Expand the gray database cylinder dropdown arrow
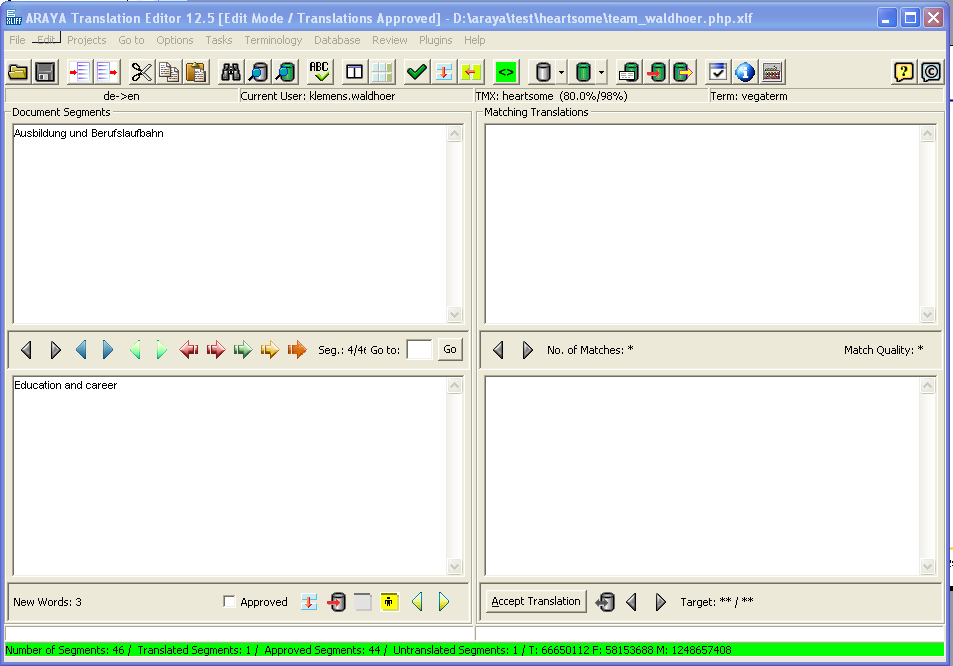This screenshot has width=953, height=666. (562, 72)
